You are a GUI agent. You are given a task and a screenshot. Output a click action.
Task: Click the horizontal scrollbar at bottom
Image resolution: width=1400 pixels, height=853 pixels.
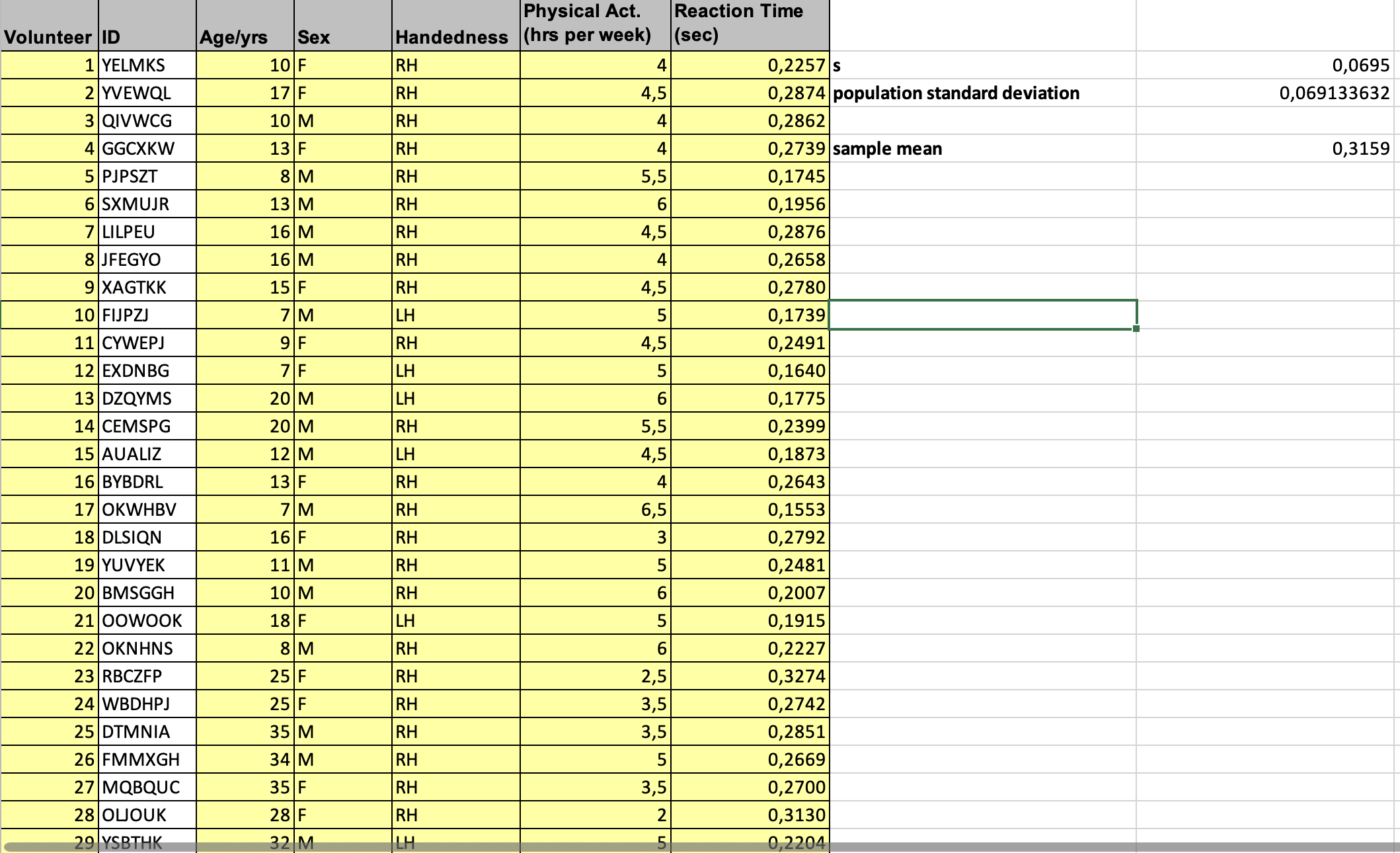point(700,847)
